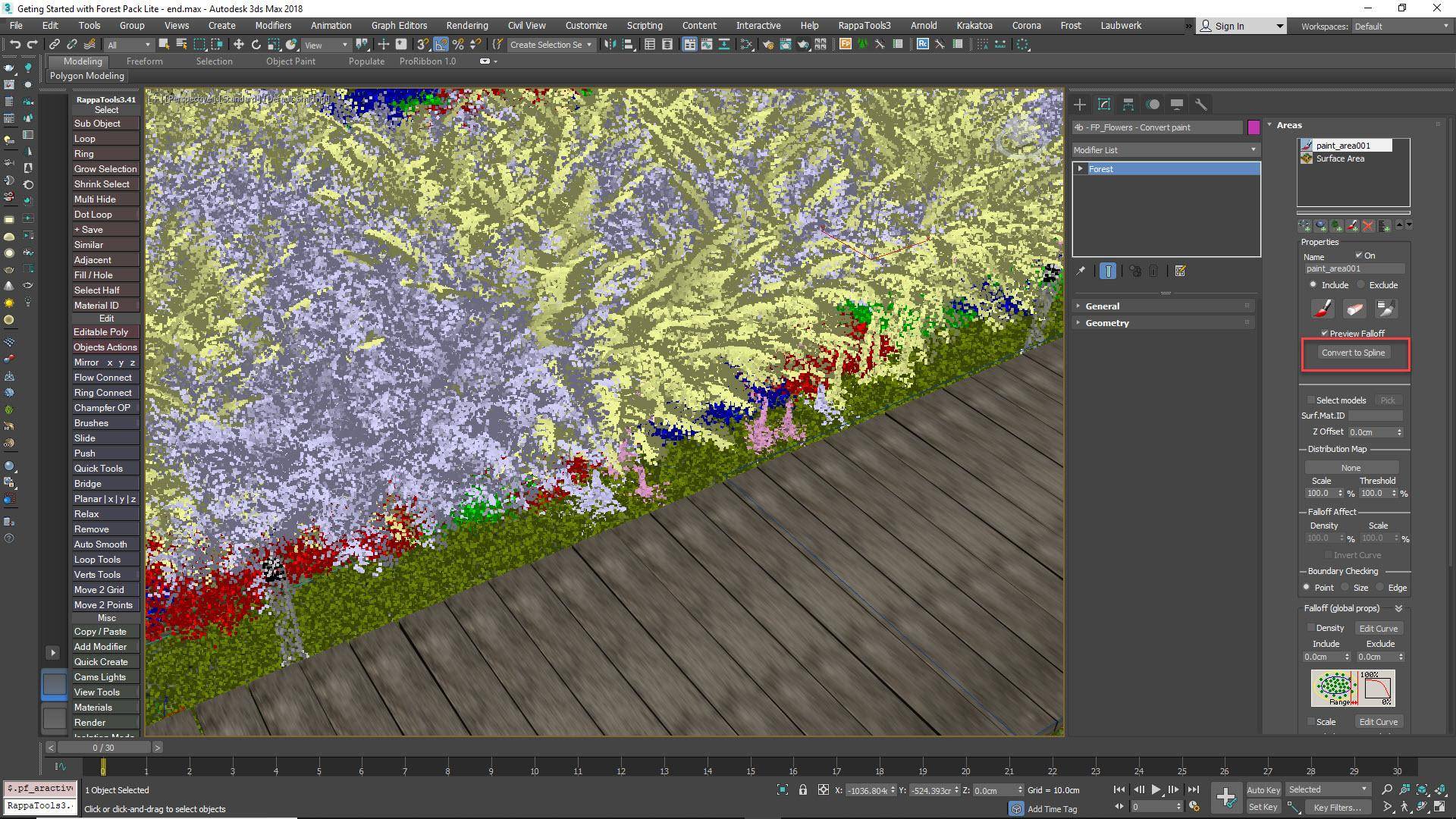Open the Modifier List dropdown

pyautogui.click(x=1254, y=149)
